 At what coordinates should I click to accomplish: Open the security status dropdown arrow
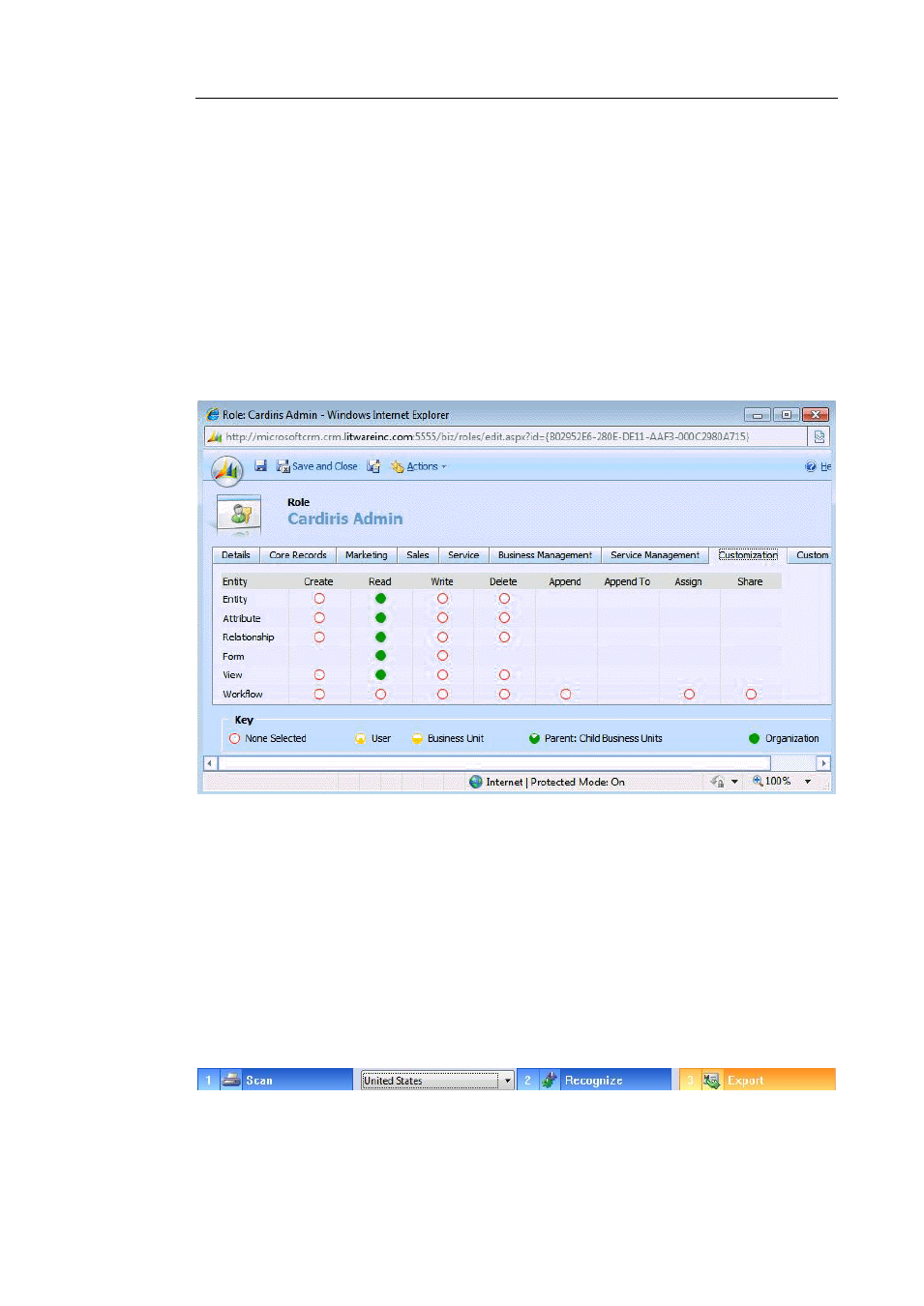click(734, 782)
